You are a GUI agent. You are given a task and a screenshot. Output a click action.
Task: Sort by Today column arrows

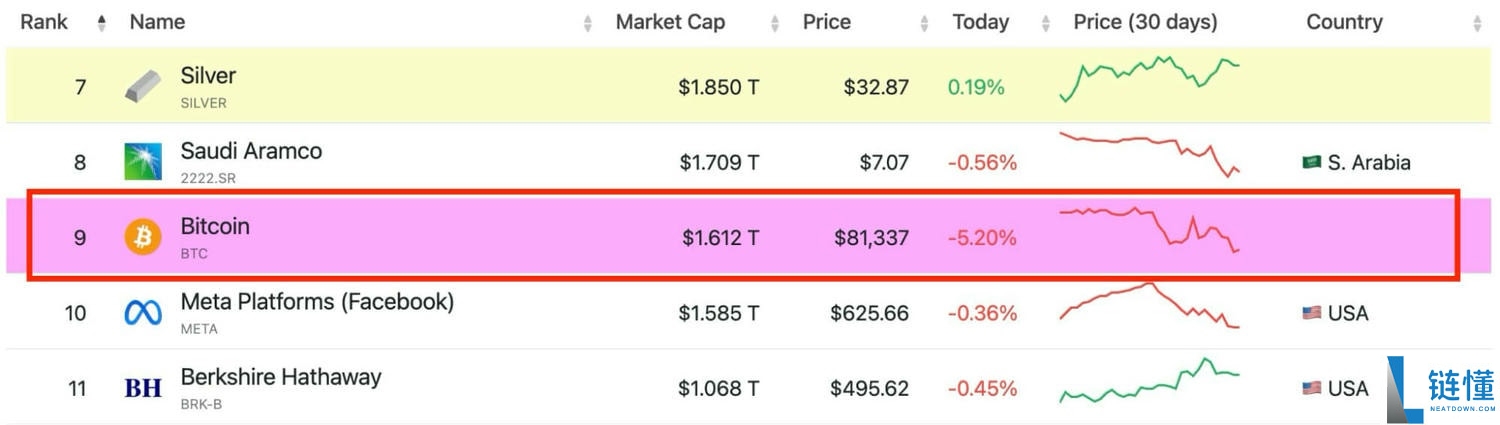[1046, 23]
